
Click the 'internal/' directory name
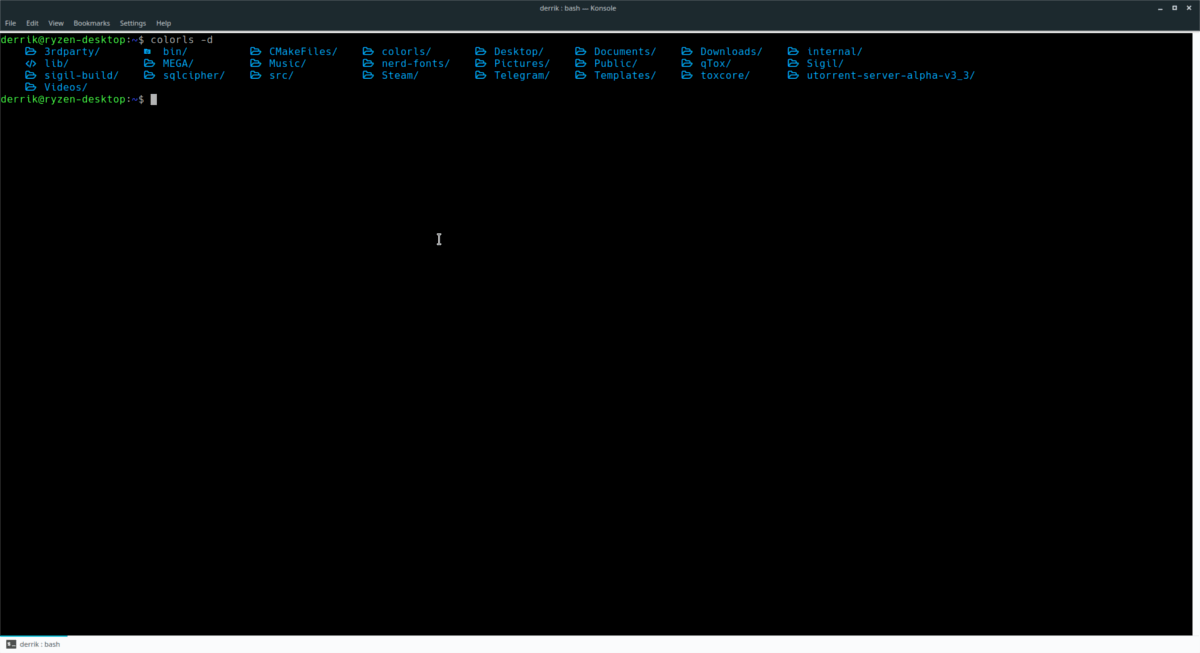[x=835, y=51]
